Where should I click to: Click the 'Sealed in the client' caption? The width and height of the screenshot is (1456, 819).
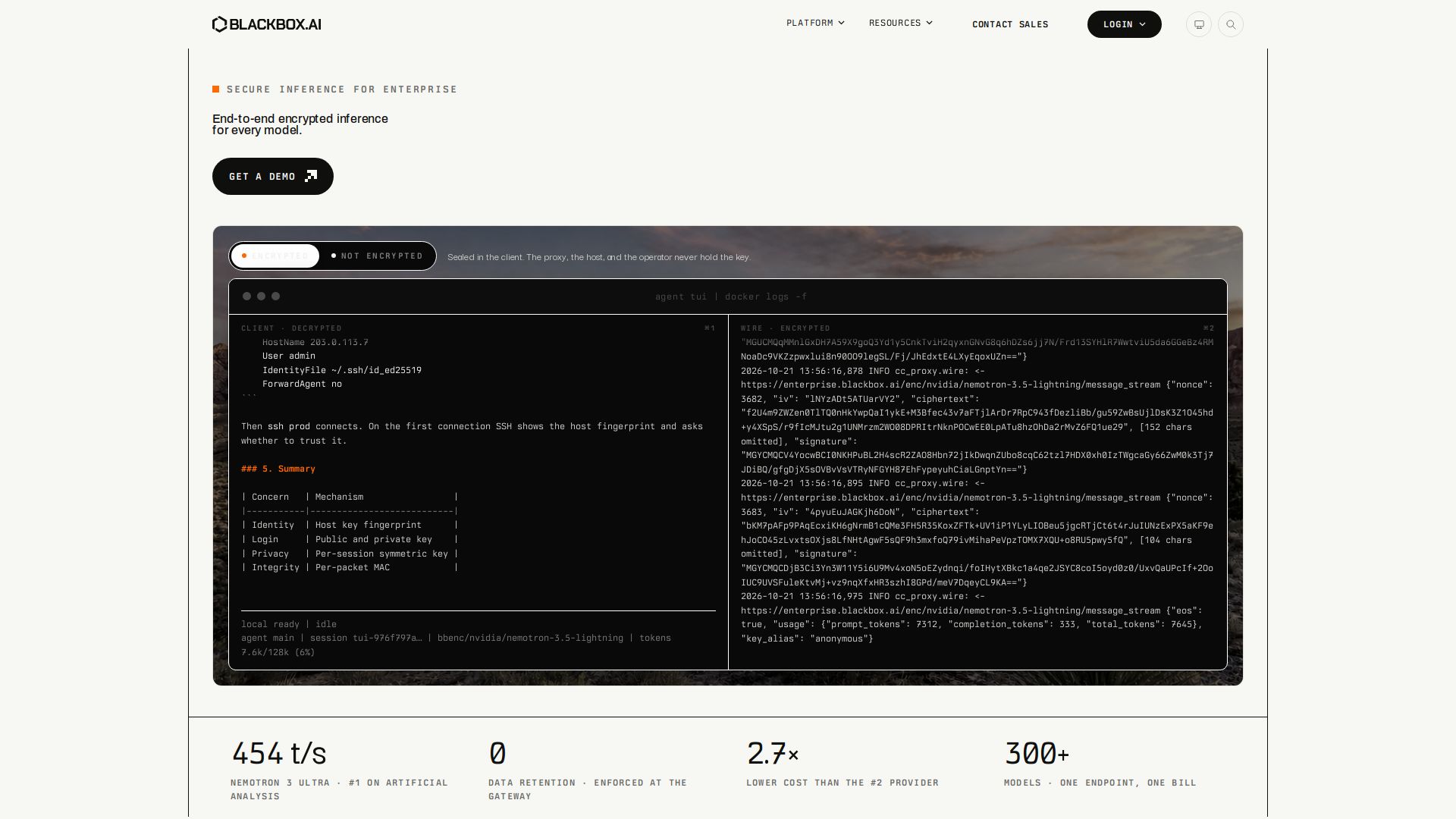click(x=598, y=257)
